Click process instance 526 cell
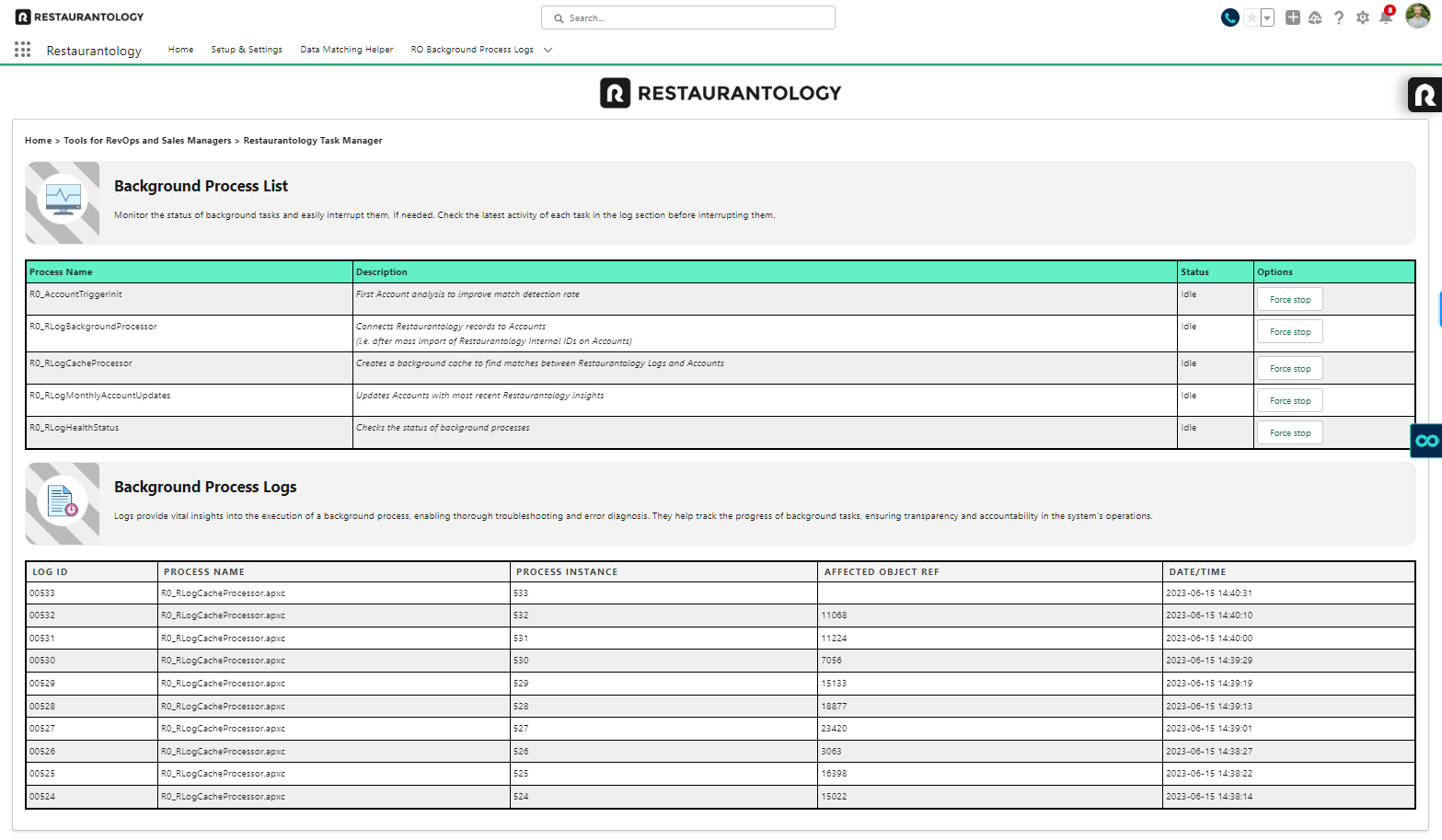Viewport: 1442px width, 840px height. [663, 752]
